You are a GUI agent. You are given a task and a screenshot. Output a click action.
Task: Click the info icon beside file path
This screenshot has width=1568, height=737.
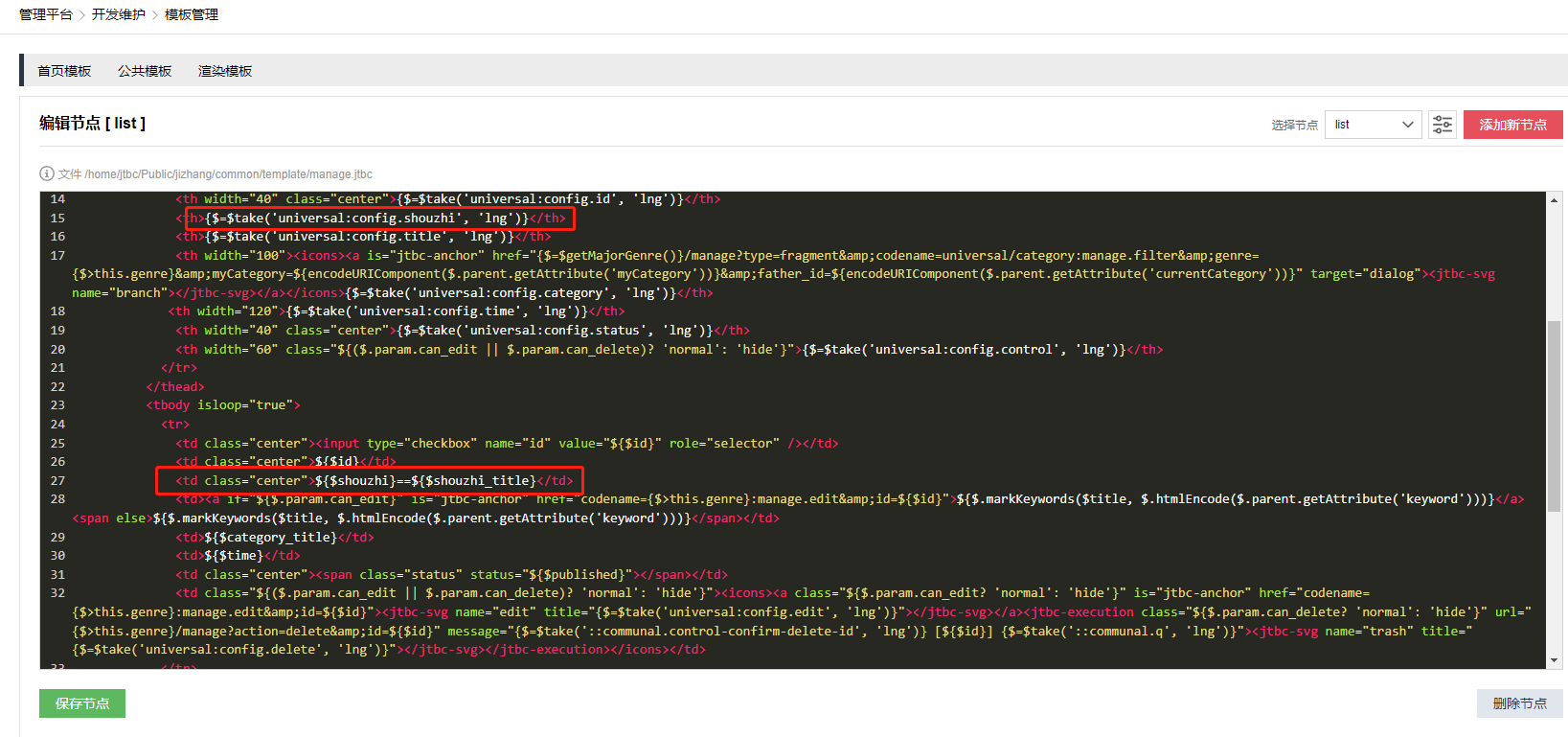(x=46, y=173)
